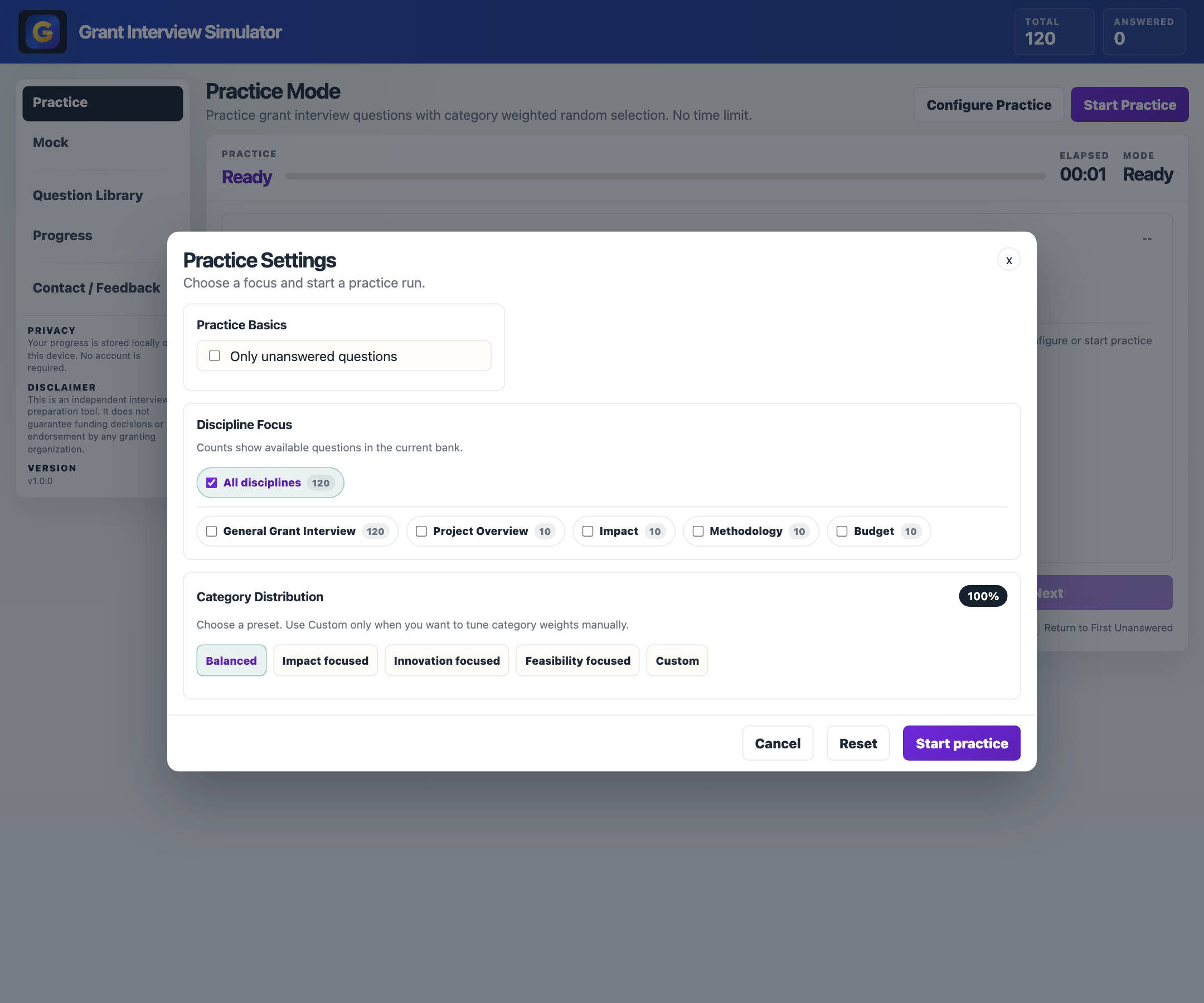Open the Practice sidebar item
Image resolution: width=1204 pixels, height=1003 pixels.
click(x=103, y=103)
